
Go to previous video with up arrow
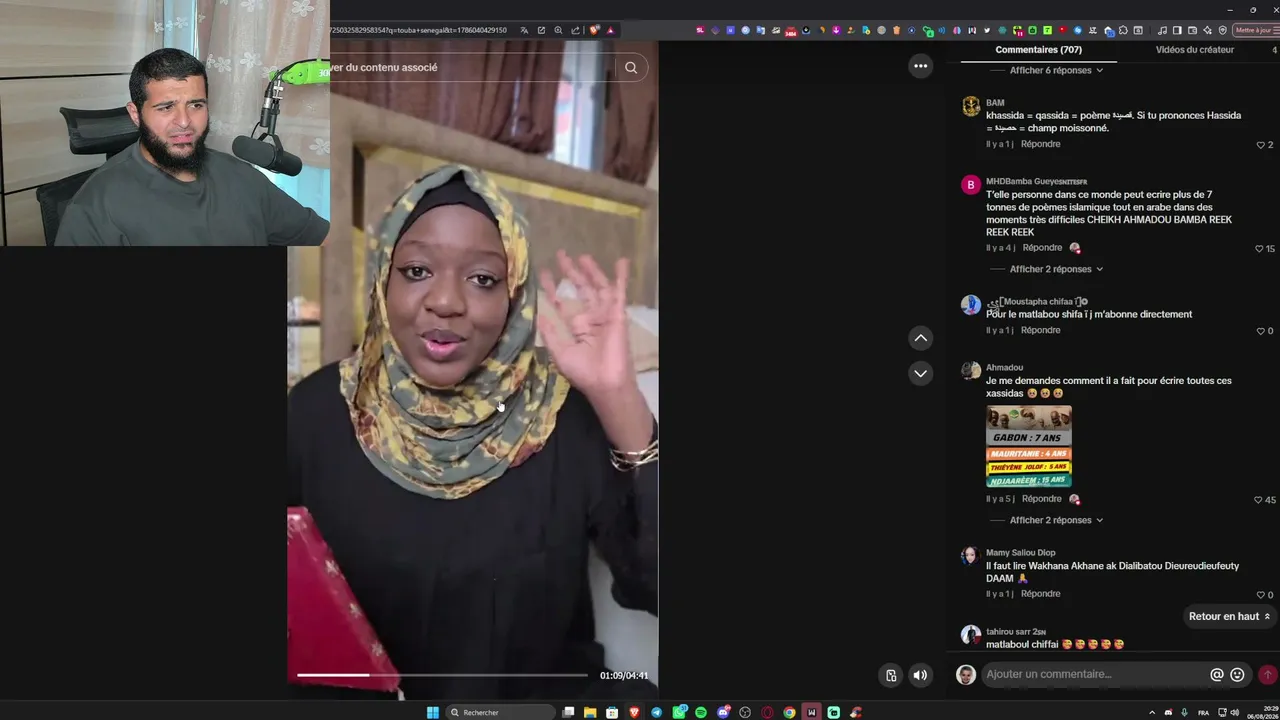[920, 338]
